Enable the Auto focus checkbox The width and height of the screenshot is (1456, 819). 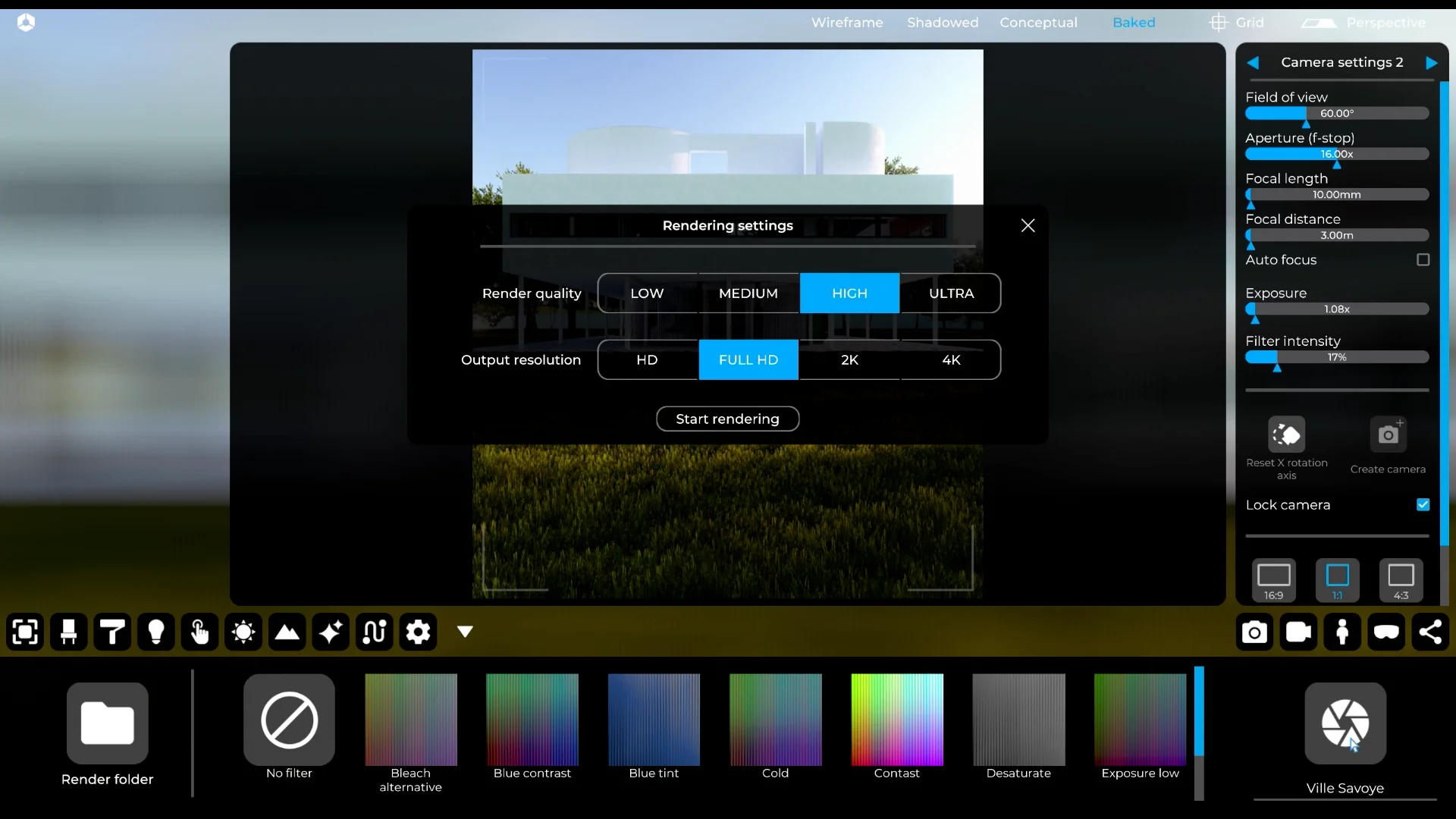point(1423,260)
